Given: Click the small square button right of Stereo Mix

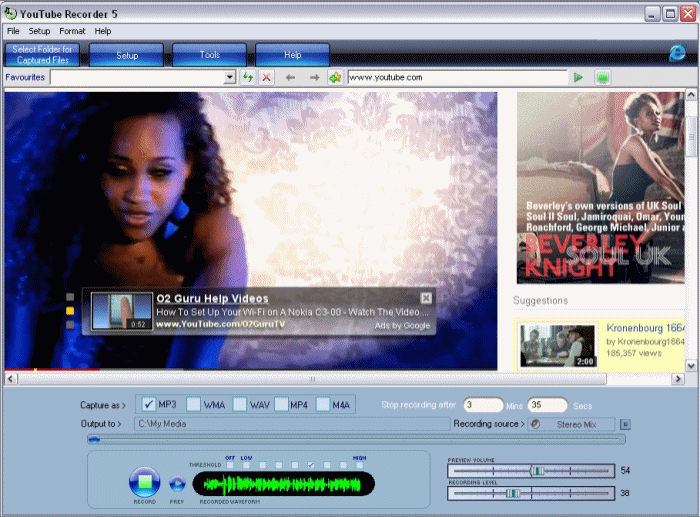Looking at the screenshot, I should point(625,424).
